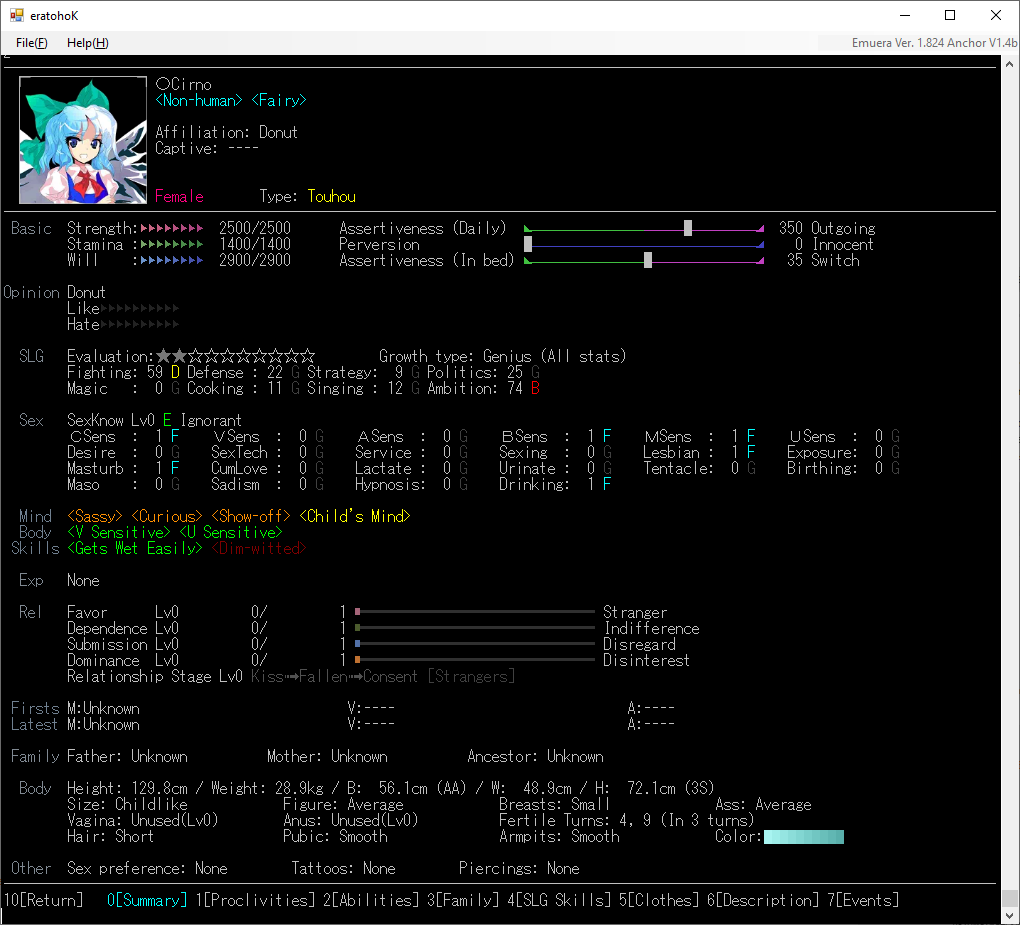Click the Ambition 74 B stat
1020x925 pixels.
coord(485,388)
